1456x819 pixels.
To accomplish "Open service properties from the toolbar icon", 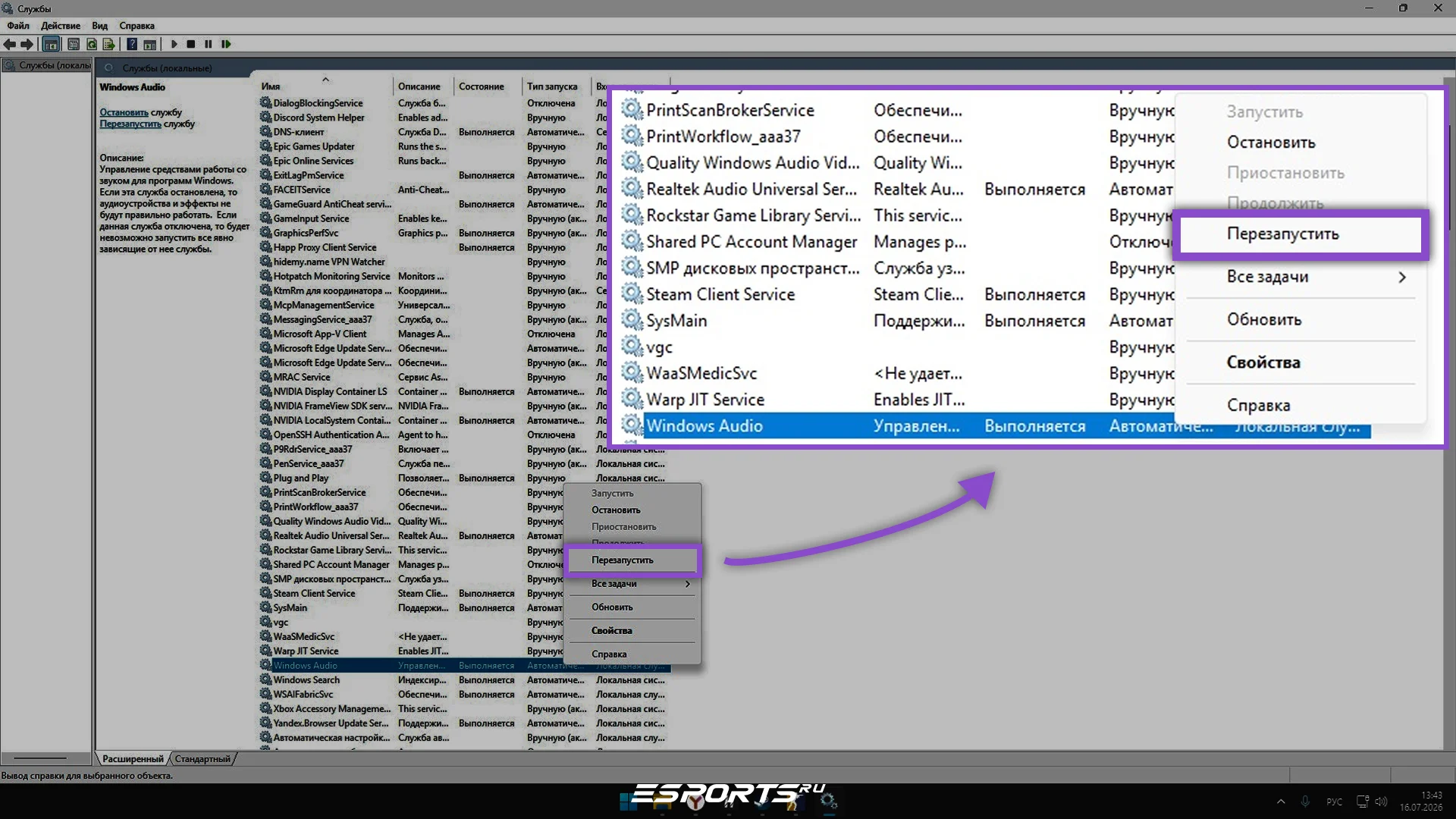I will [74, 44].
